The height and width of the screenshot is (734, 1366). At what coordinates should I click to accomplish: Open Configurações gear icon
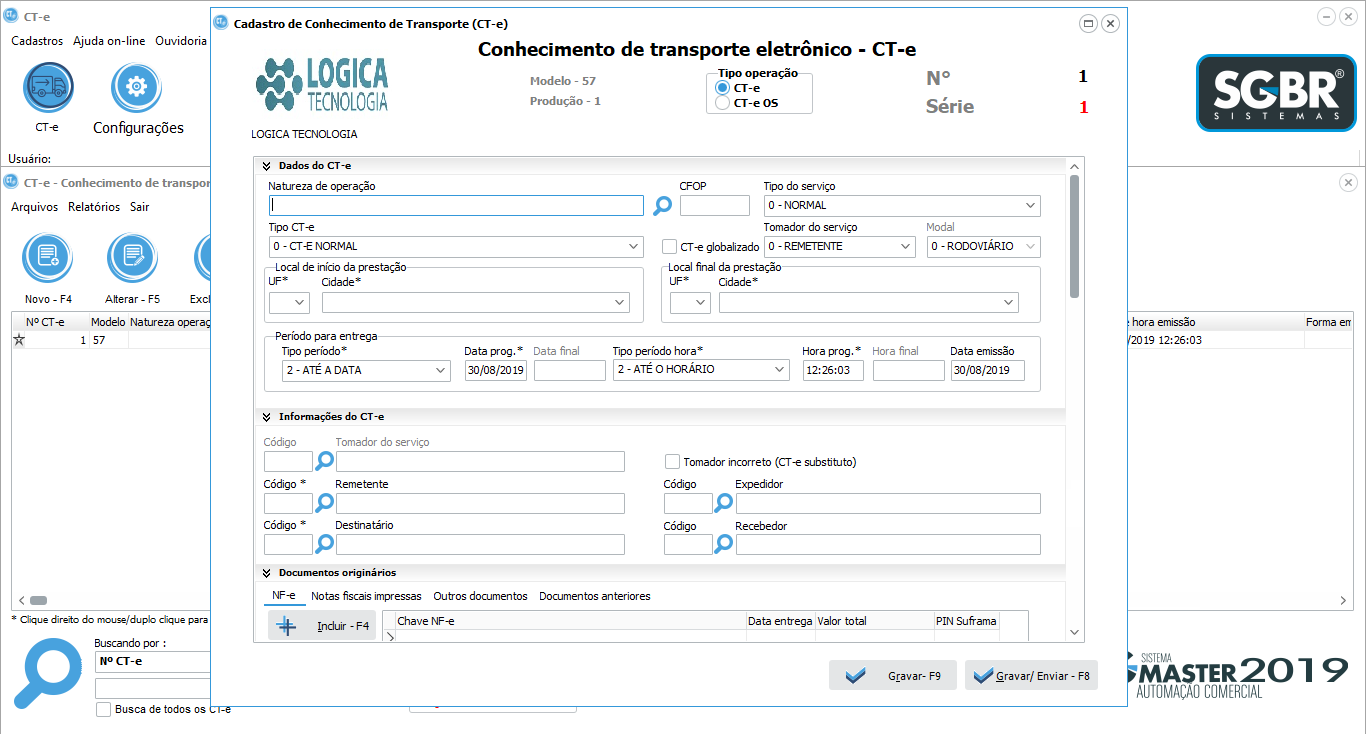coord(137,88)
